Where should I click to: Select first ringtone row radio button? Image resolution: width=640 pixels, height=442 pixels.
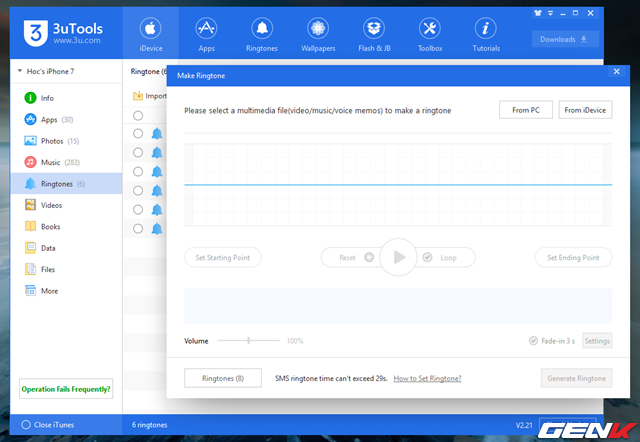click(x=138, y=133)
